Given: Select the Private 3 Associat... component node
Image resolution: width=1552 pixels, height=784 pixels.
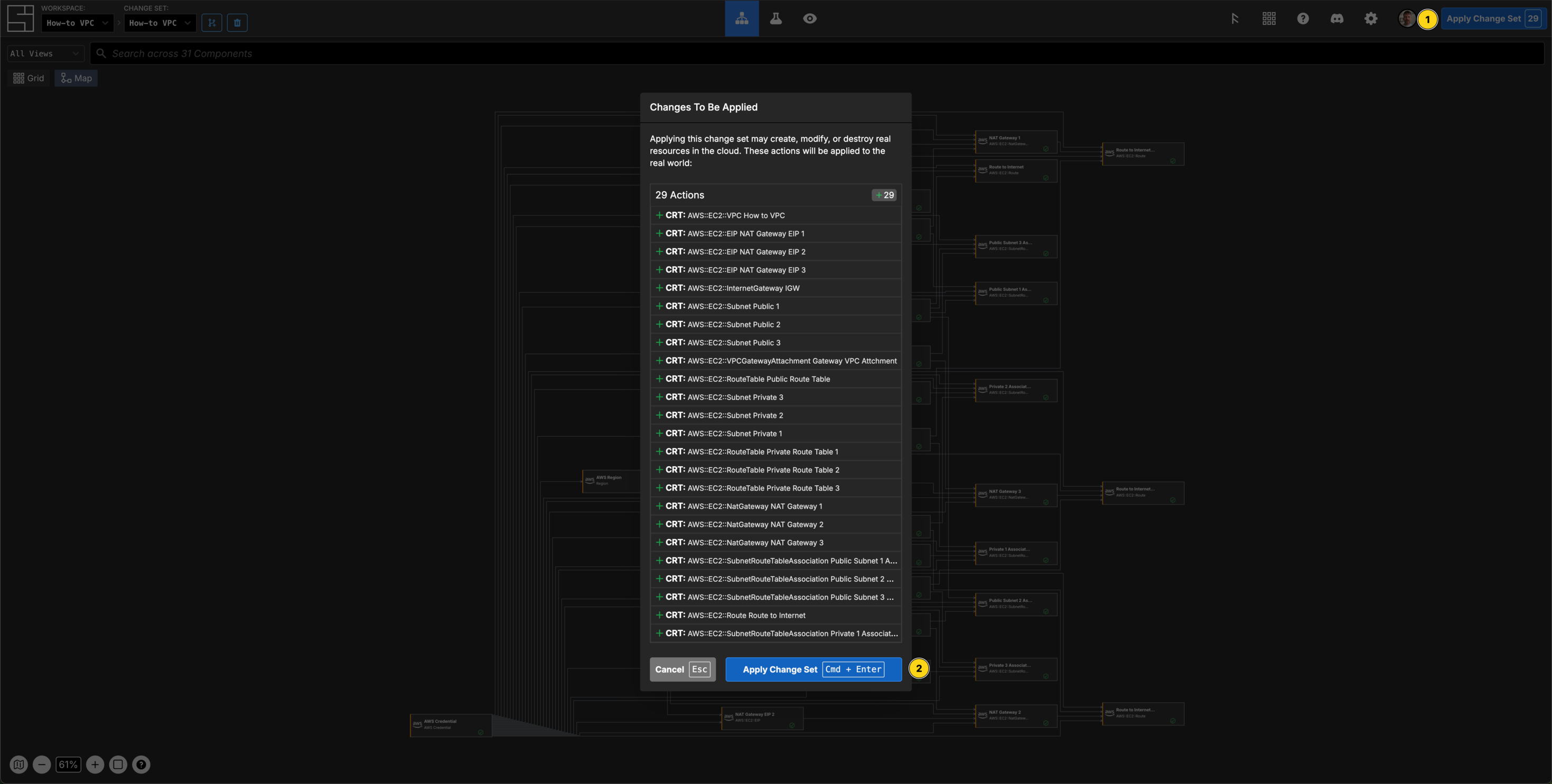Looking at the screenshot, I should tap(1016, 669).
